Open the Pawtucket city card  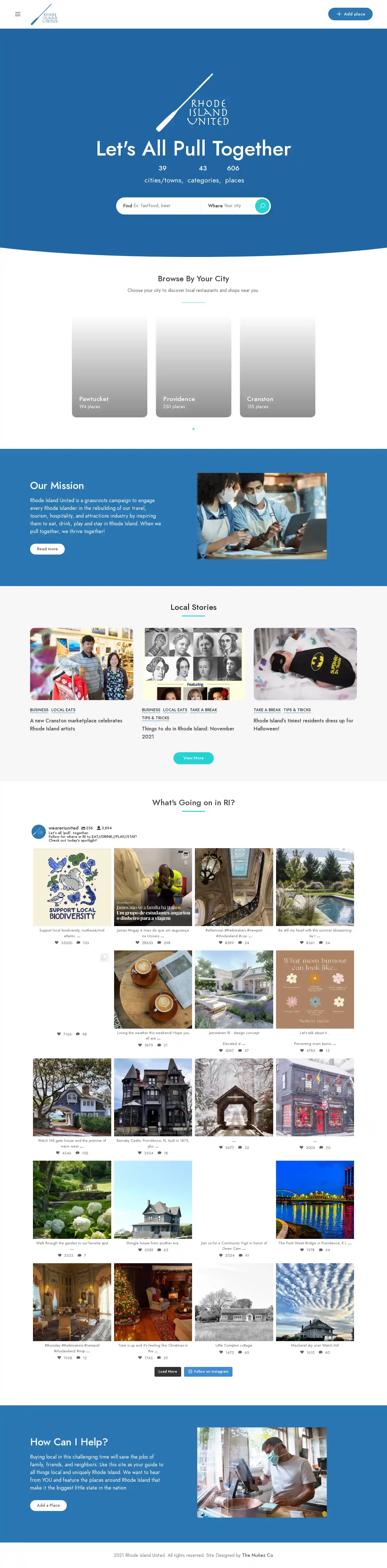[x=110, y=366]
